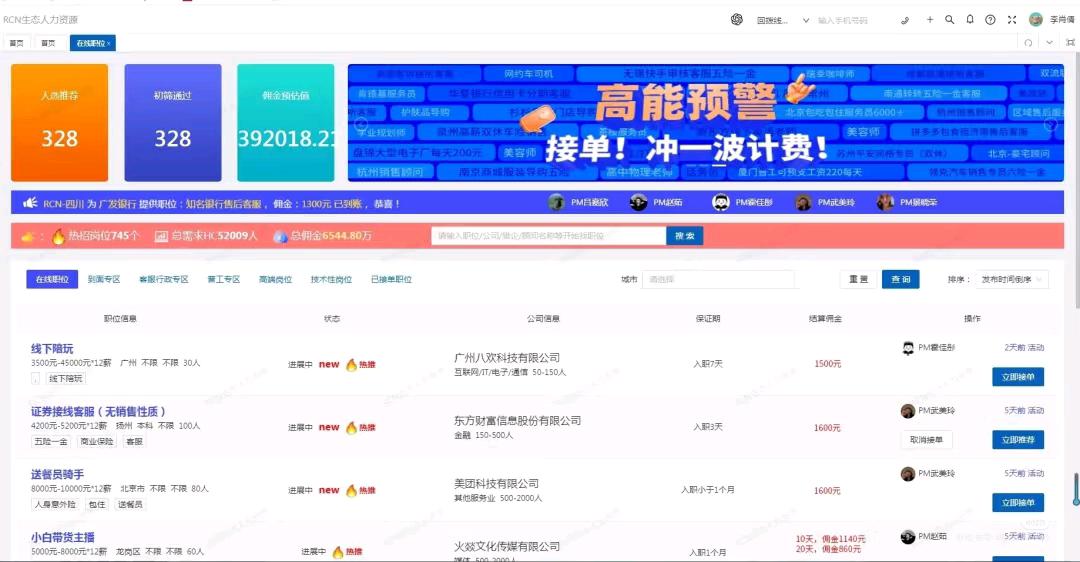Select the 客服行政专区 tab
The height and width of the screenshot is (562, 1080).
(164, 279)
